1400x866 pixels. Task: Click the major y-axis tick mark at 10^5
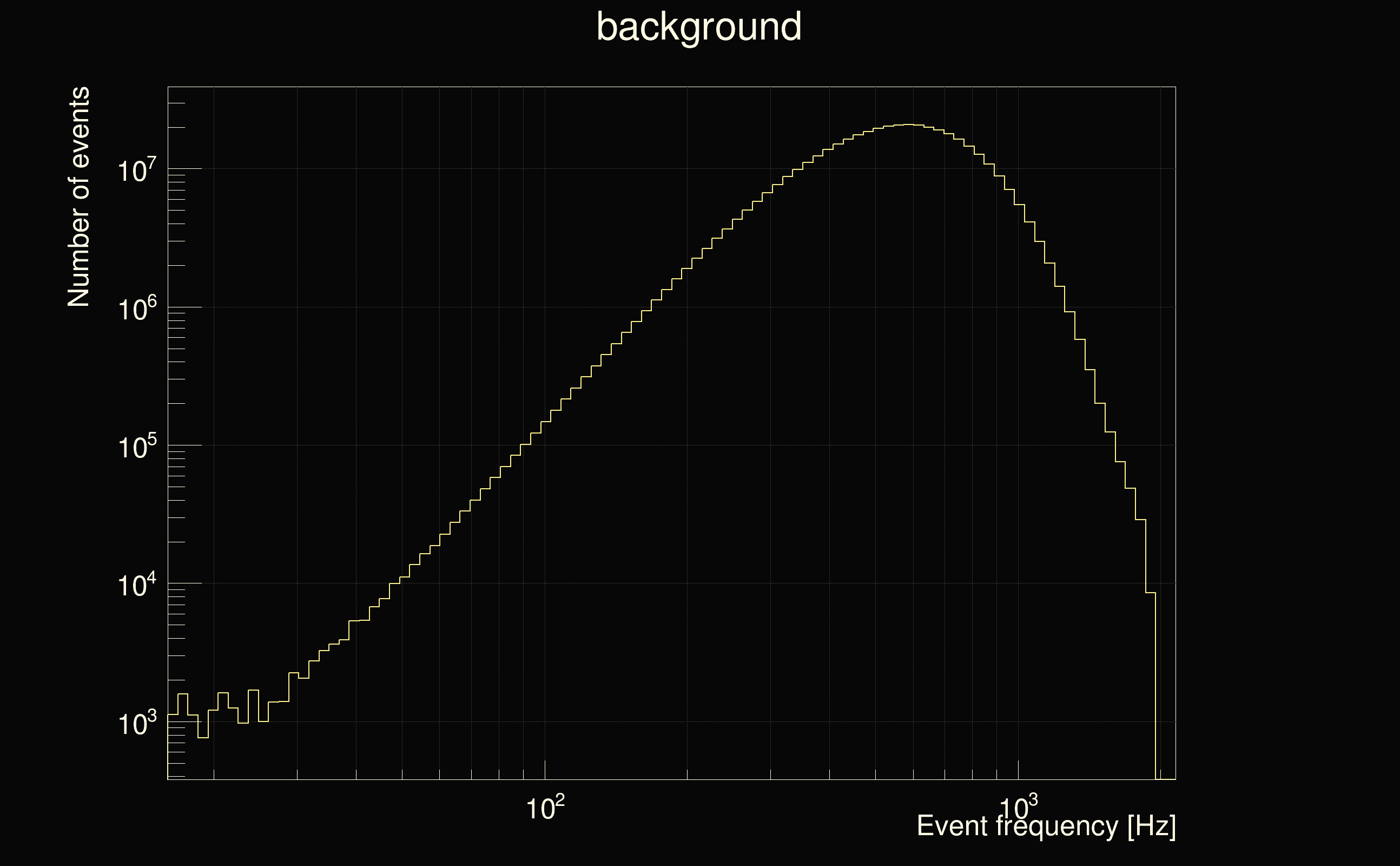tap(185, 445)
